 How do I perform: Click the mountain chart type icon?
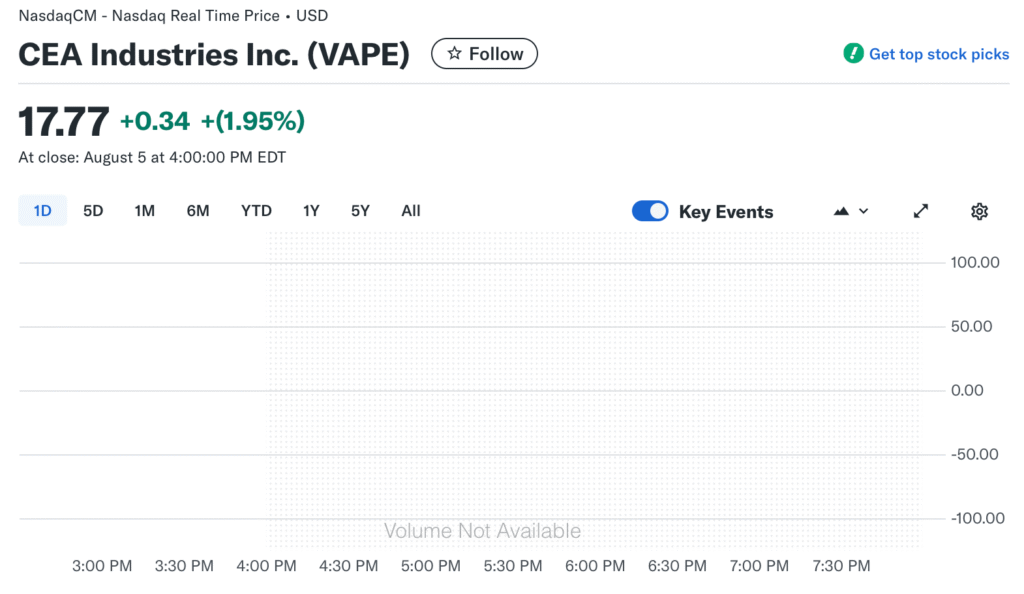click(841, 211)
